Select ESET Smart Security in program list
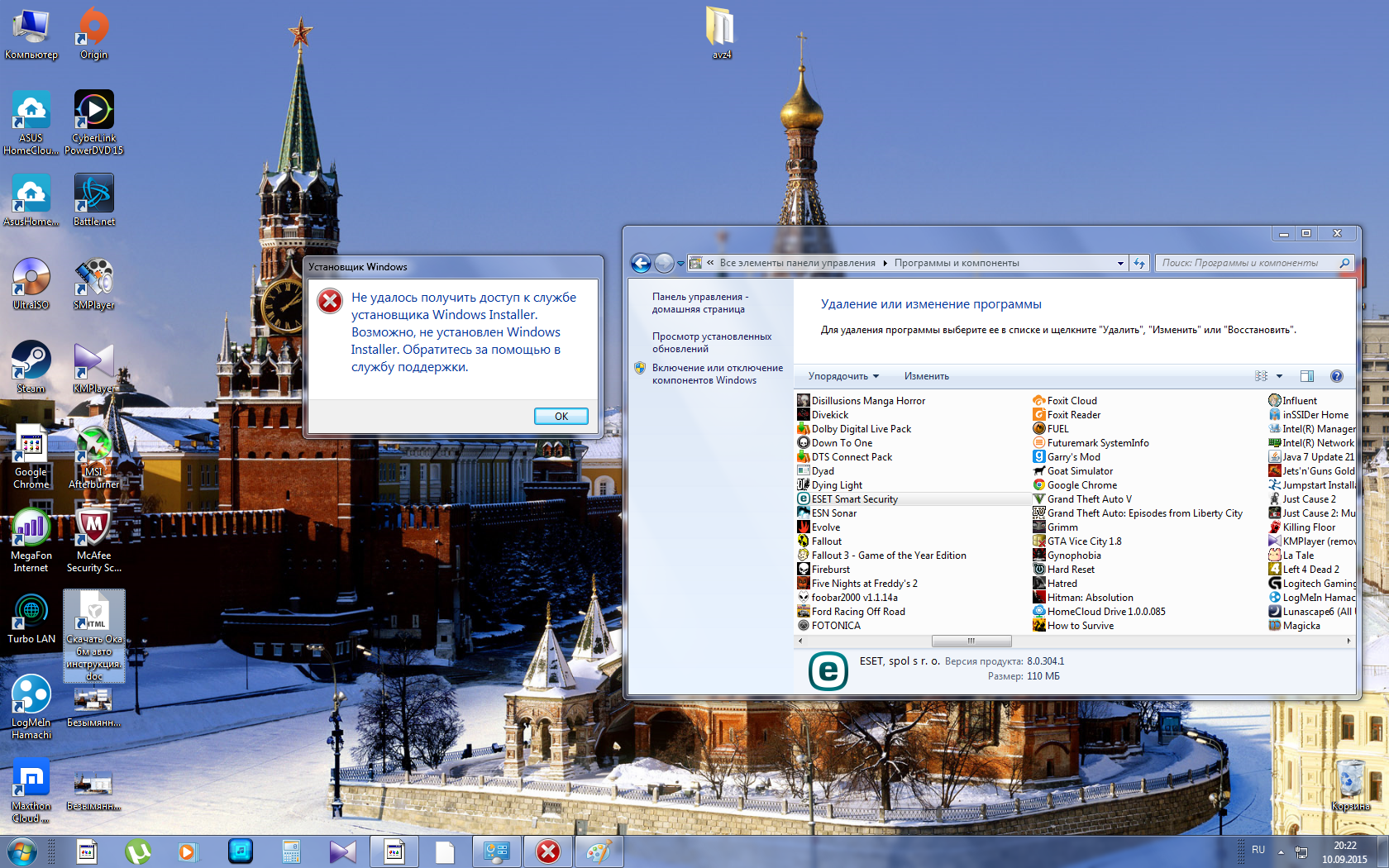This screenshot has height=868, width=1389. point(913,499)
